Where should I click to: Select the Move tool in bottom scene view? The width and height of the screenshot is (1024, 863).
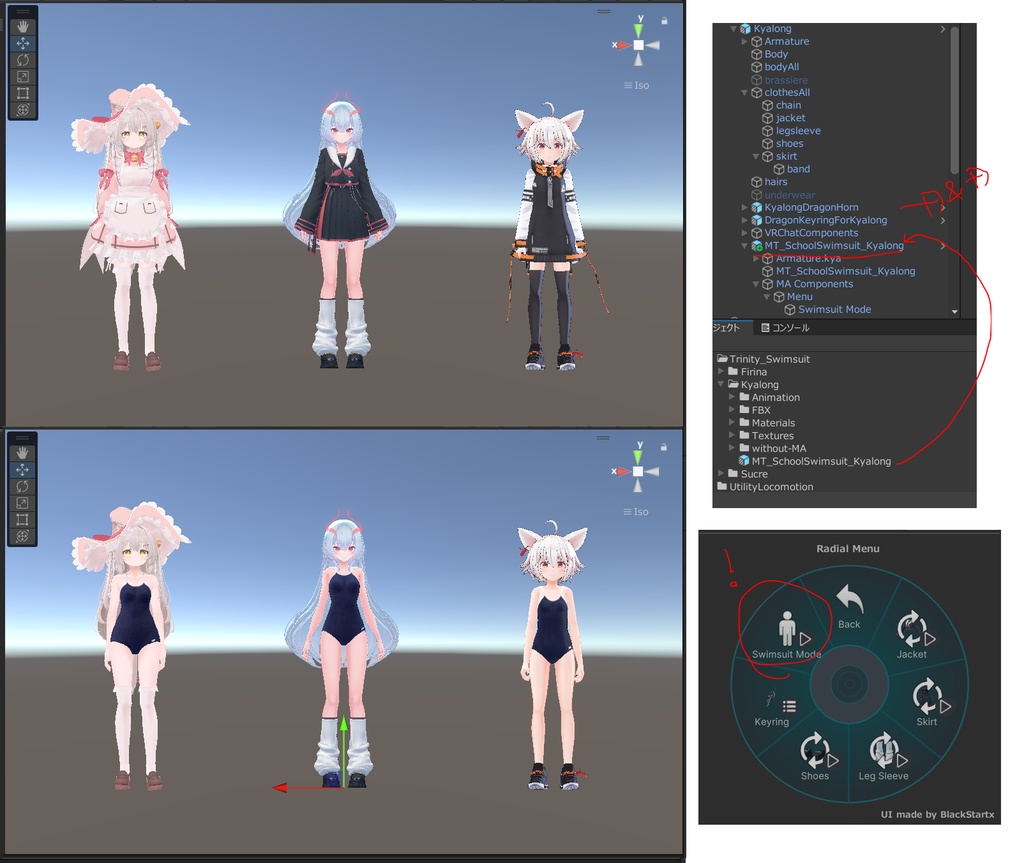(x=22, y=470)
